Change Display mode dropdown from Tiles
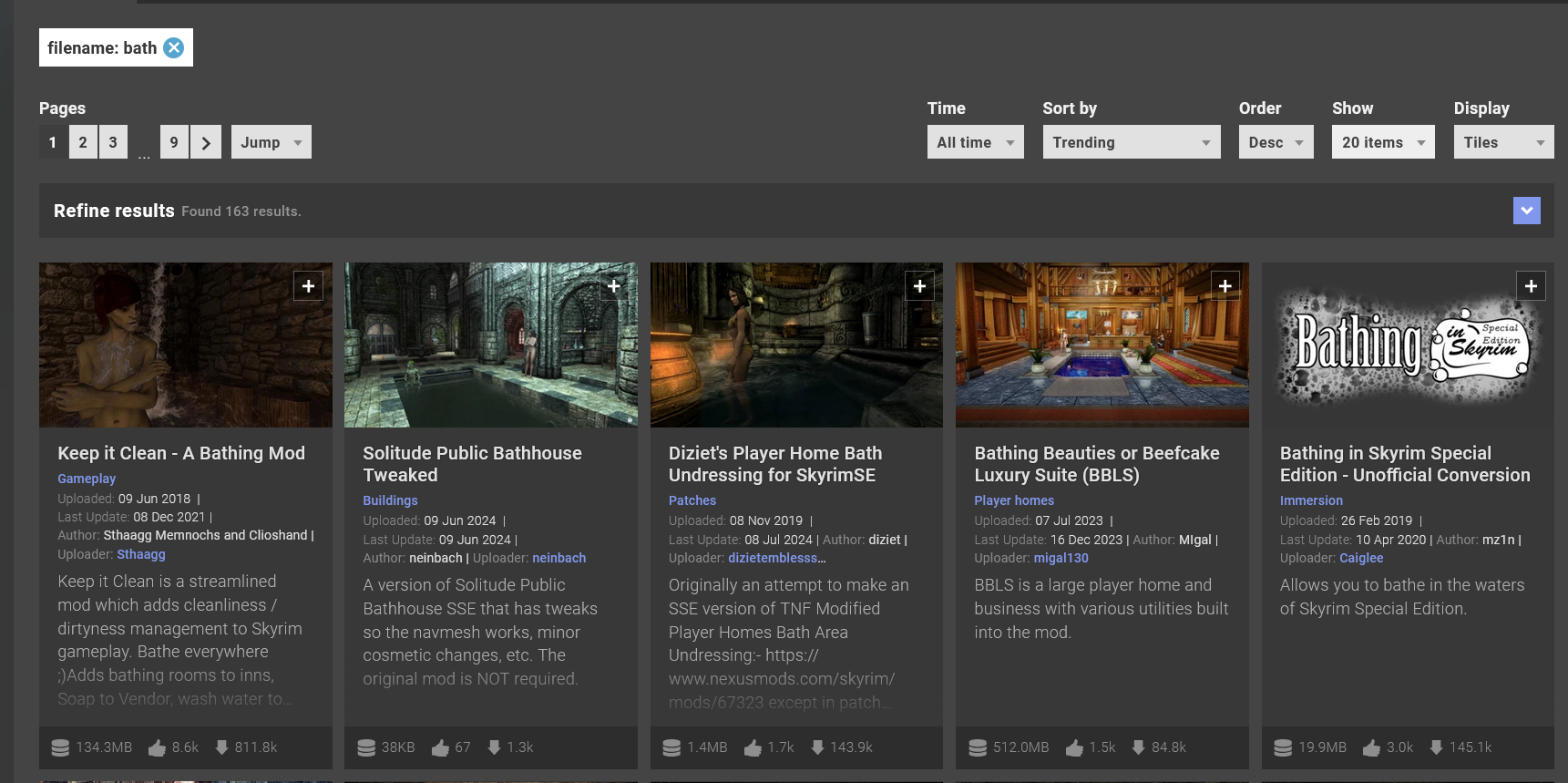This screenshot has height=783, width=1568. tap(1503, 142)
